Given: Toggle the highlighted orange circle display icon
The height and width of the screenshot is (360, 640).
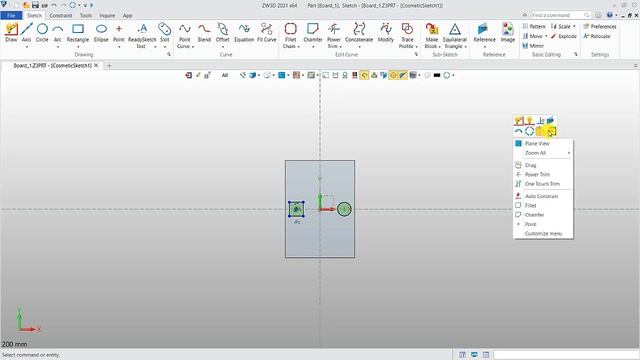Looking at the screenshot, I should (393, 75).
